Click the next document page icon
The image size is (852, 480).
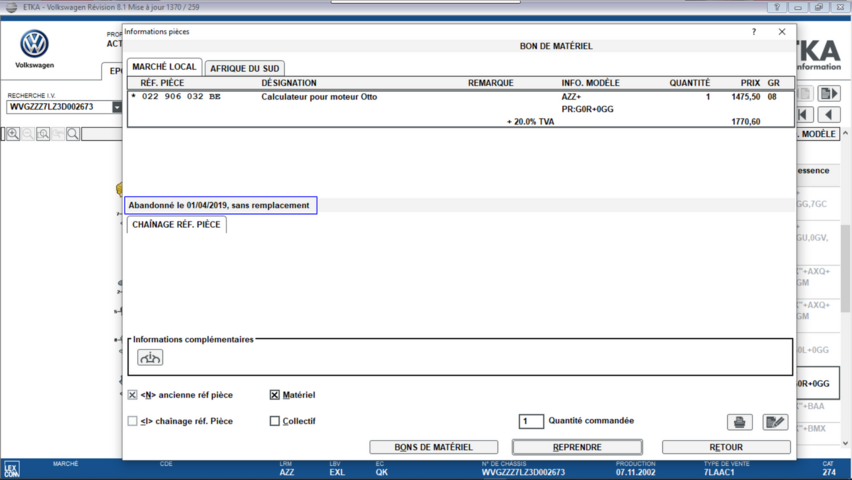click(829, 94)
